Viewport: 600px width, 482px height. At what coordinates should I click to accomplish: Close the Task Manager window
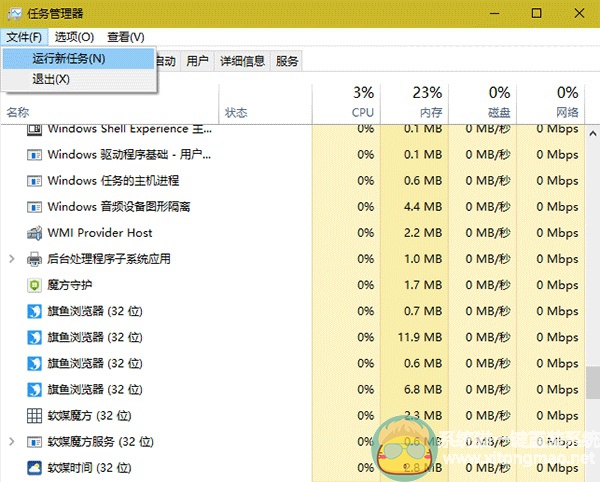pyautogui.click(x=579, y=14)
